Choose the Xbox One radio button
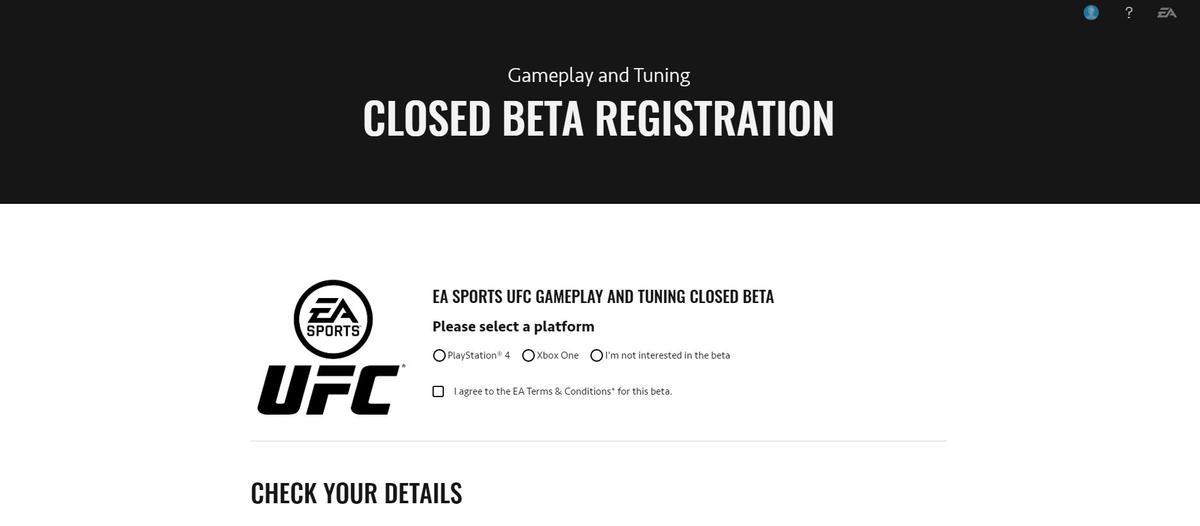 528,355
